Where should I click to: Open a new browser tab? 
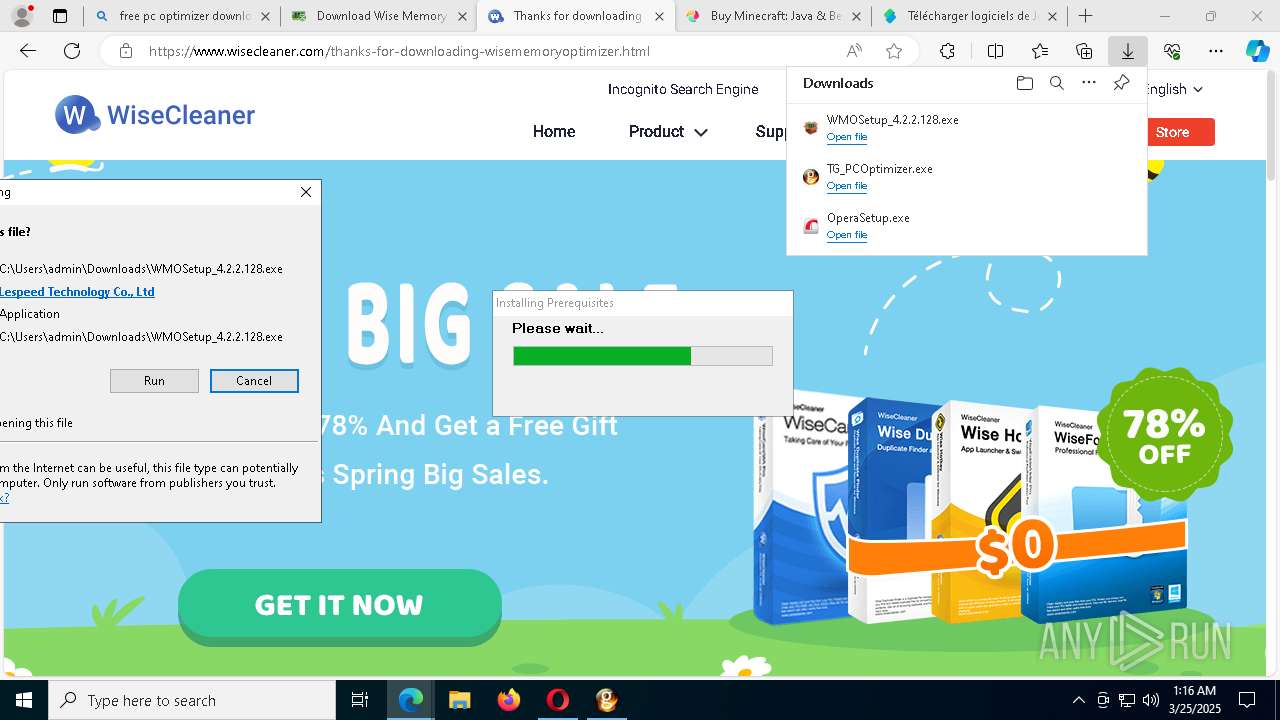(1085, 16)
